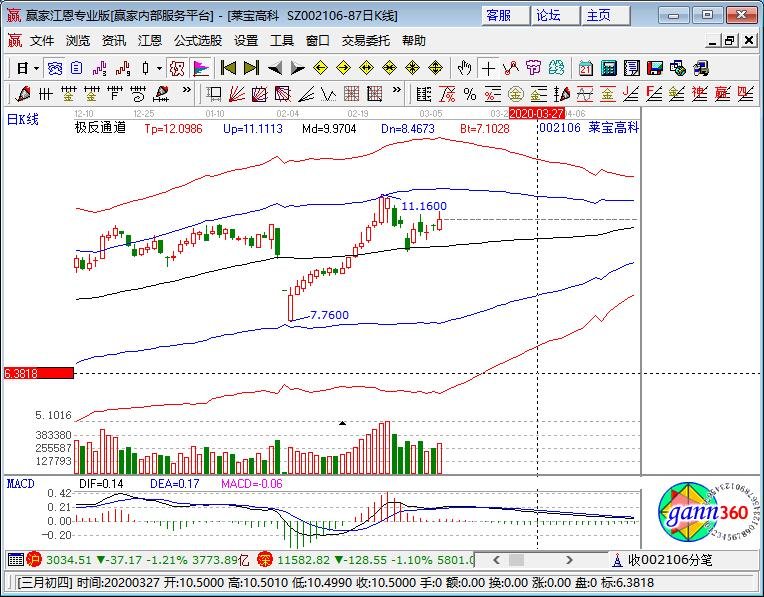Click the 日K线 chart label
This screenshot has width=764, height=597.
22,119
